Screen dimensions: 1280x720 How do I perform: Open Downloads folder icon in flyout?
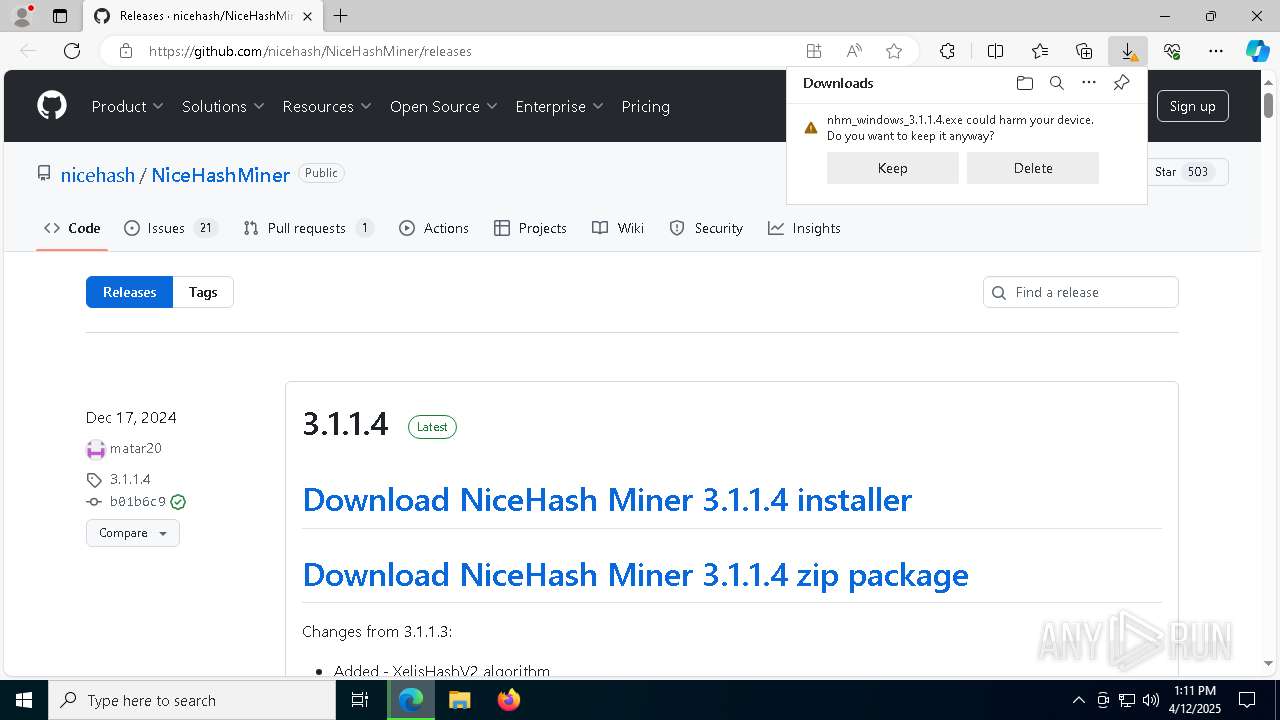coord(1024,83)
